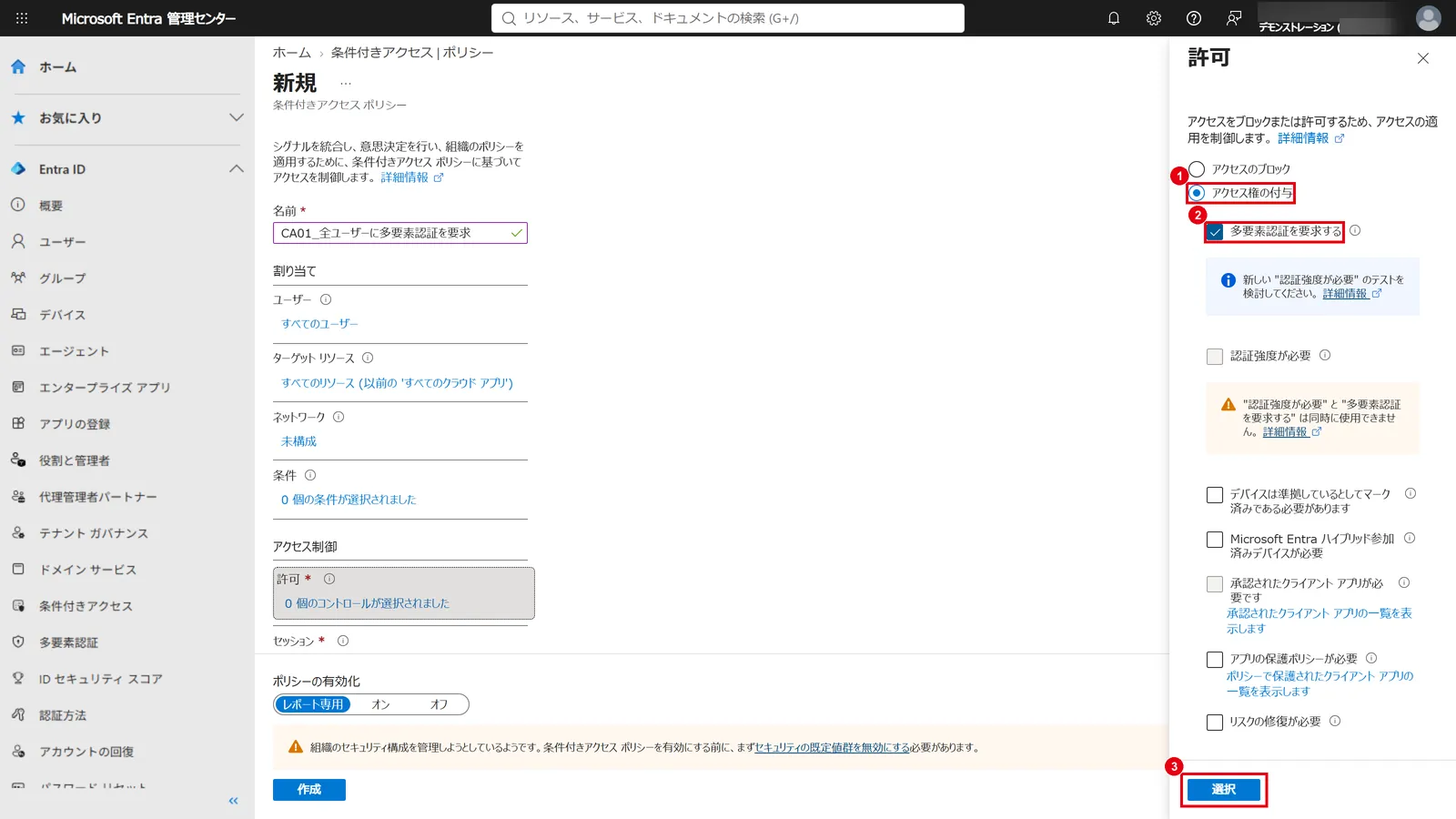Viewport: 1456px width, 819px height.
Task: Open the notifications bell icon
Action: [1114, 18]
